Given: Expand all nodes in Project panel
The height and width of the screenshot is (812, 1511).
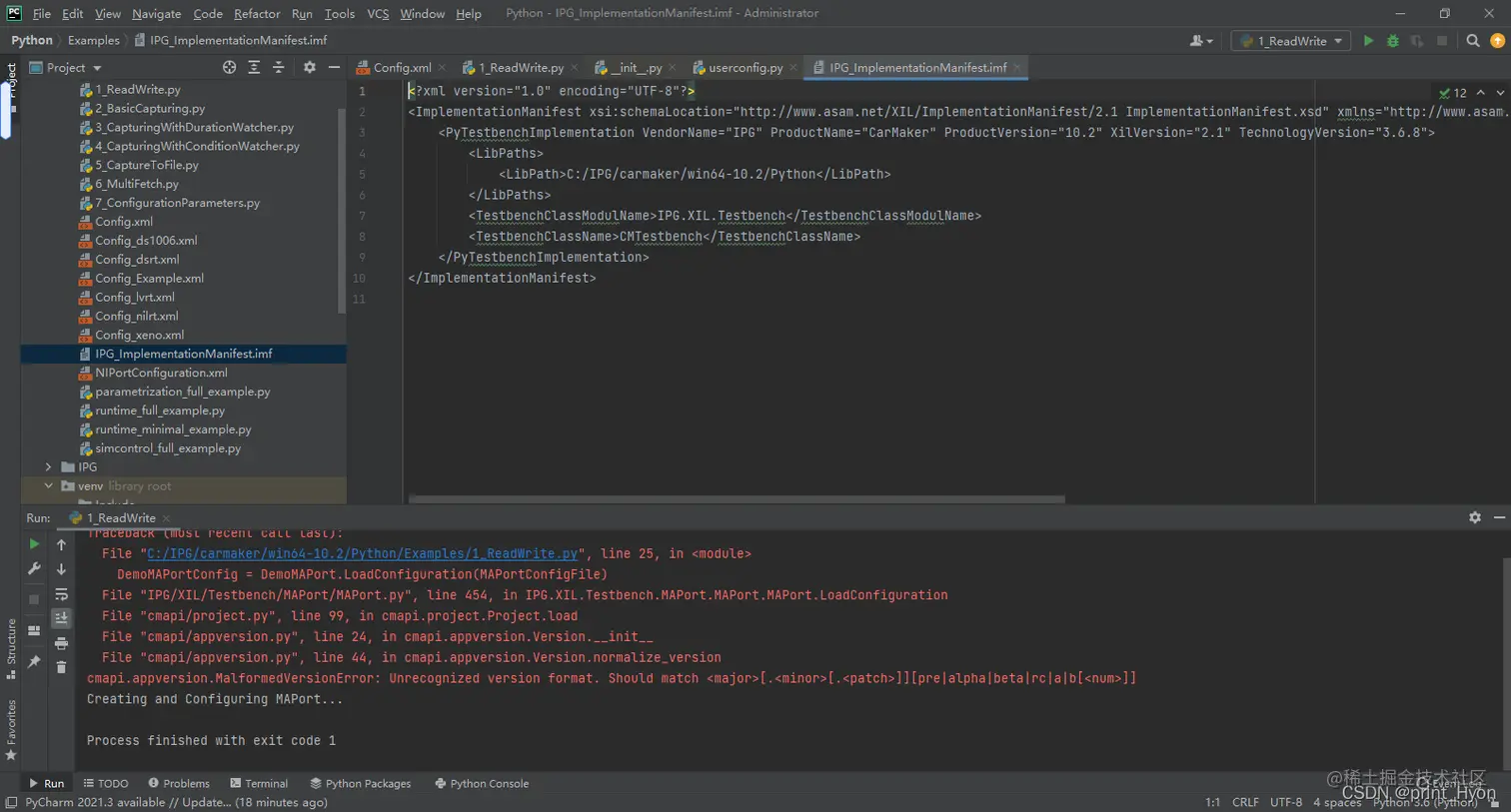Looking at the screenshot, I should (254, 67).
